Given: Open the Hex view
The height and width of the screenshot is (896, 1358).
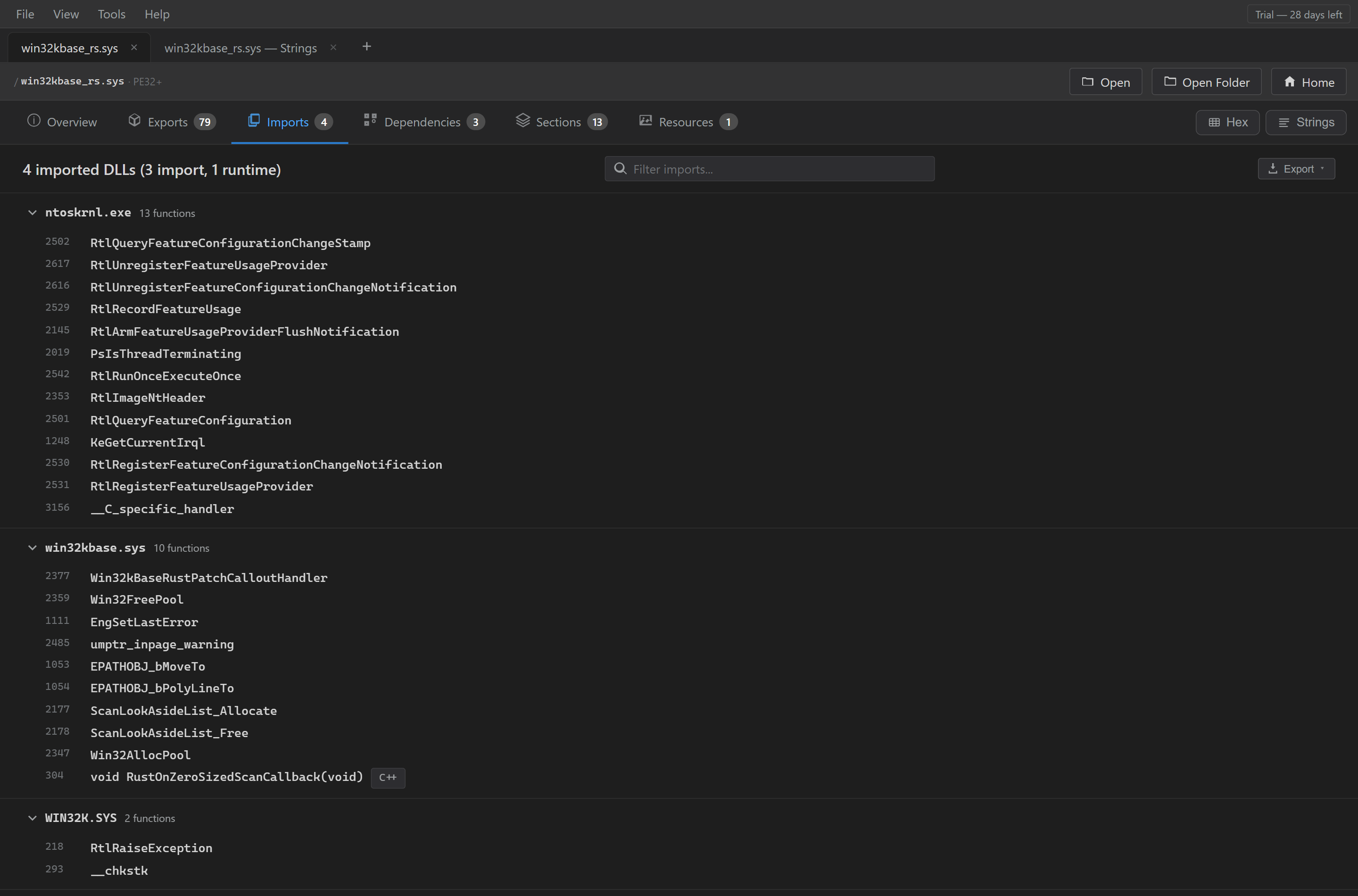Looking at the screenshot, I should (x=1227, y=122).
